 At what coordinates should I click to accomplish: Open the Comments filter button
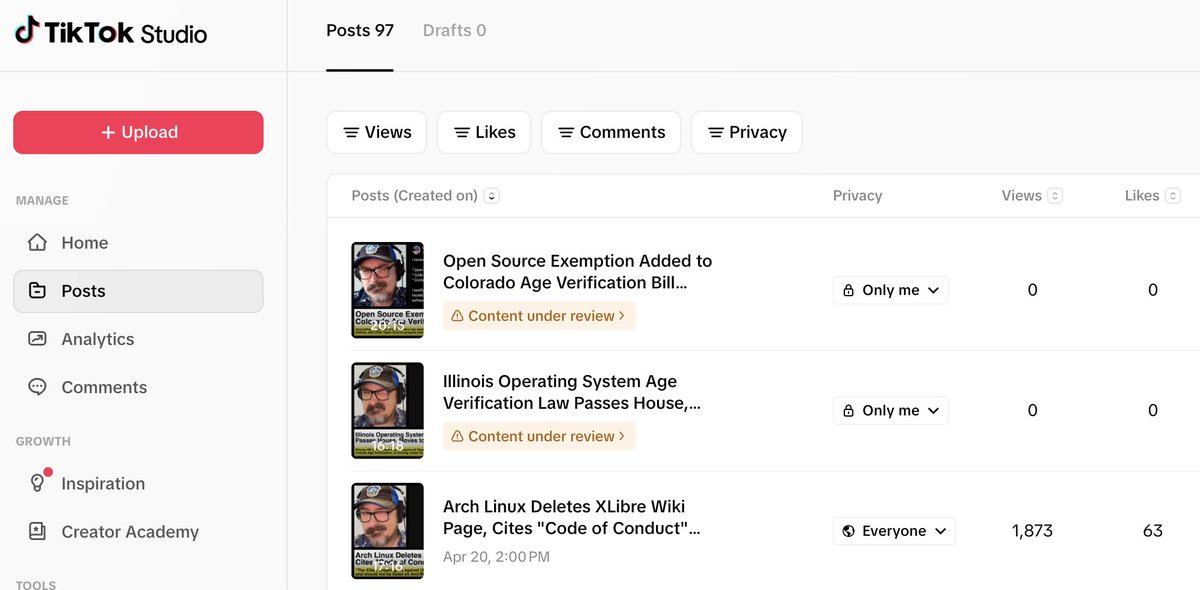611,132
